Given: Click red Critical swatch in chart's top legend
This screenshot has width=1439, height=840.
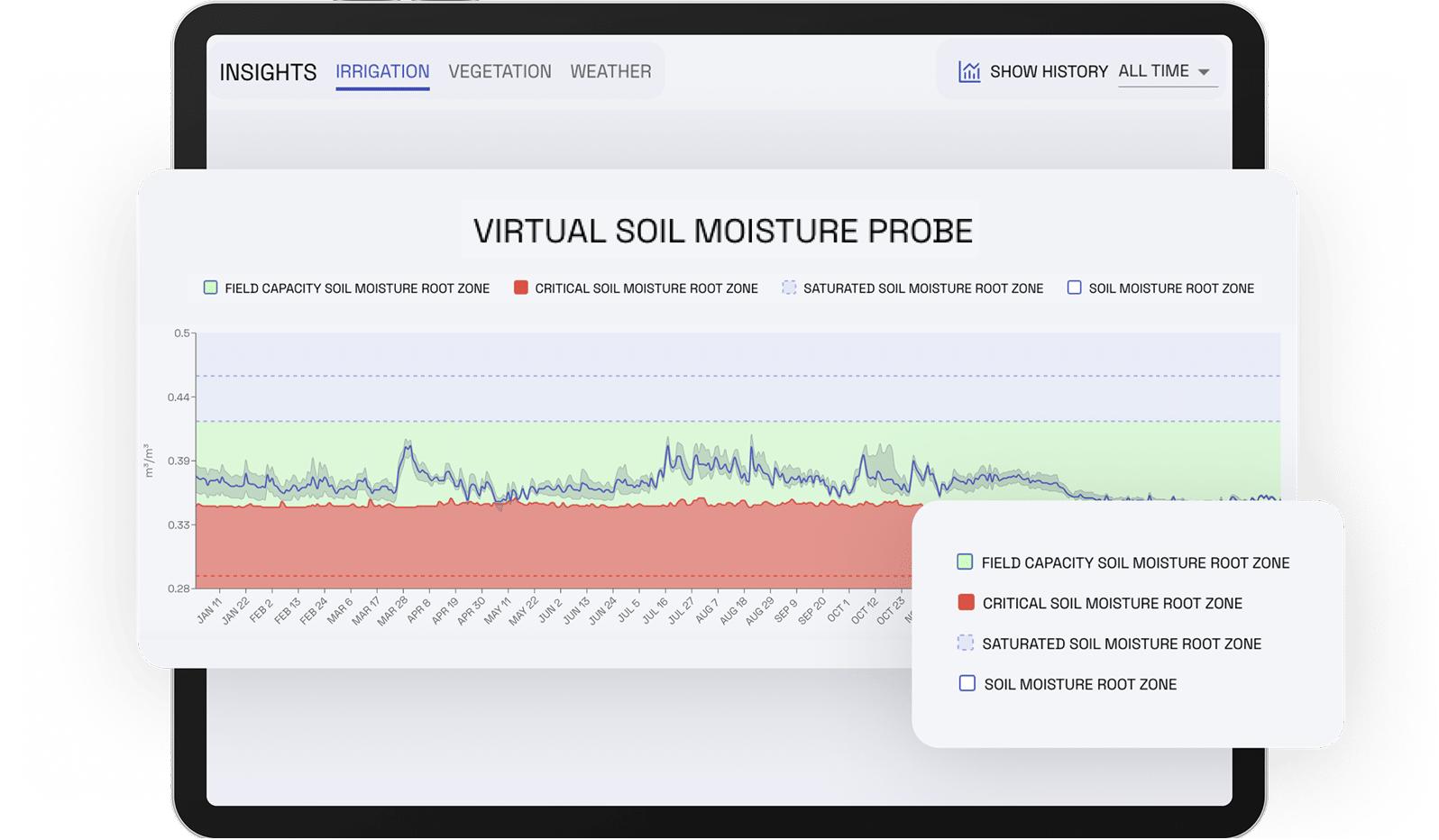Looking at the screenshot, I should 520,288.
